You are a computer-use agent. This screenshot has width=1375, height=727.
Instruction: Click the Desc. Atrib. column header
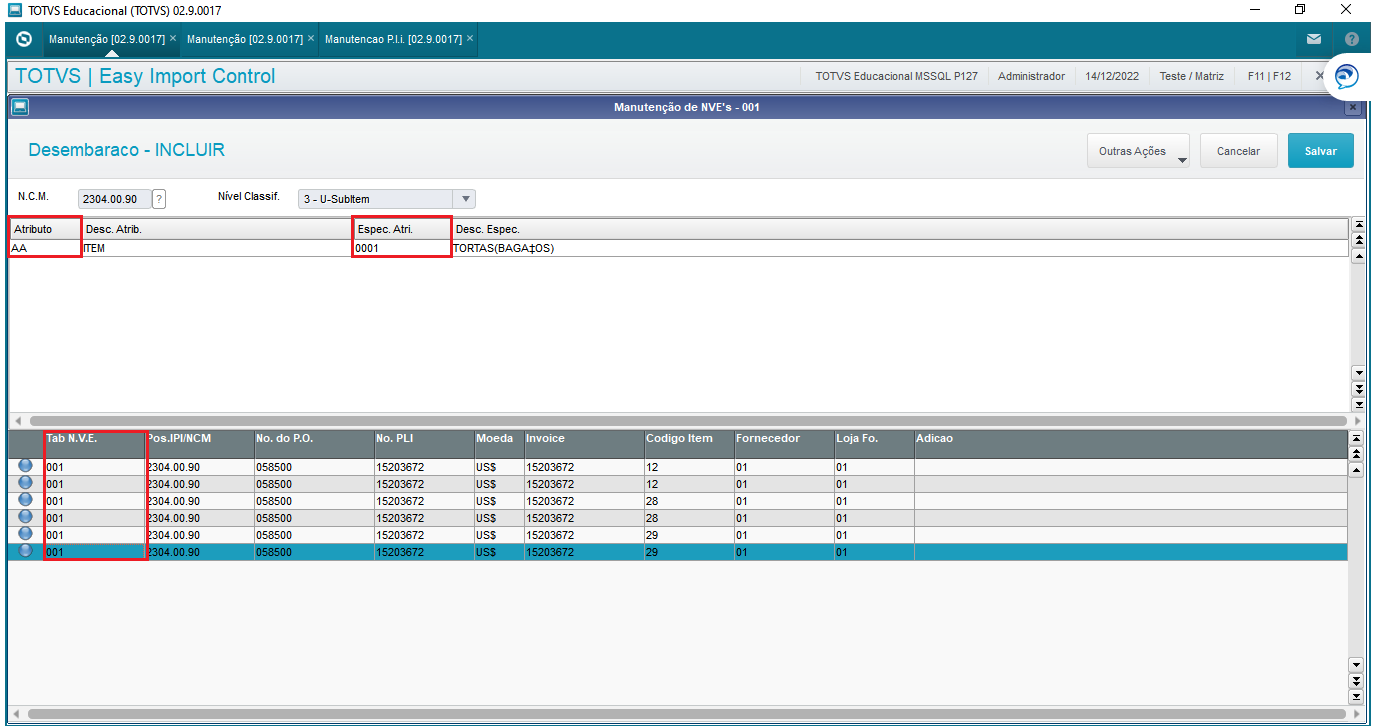coord(217,229)
